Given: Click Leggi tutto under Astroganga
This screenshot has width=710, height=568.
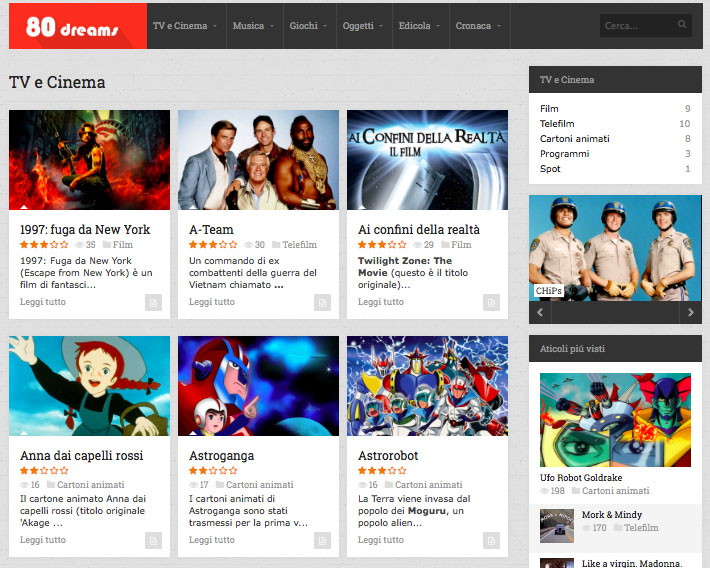Looking at the screenshot, I should coord(211,540).
